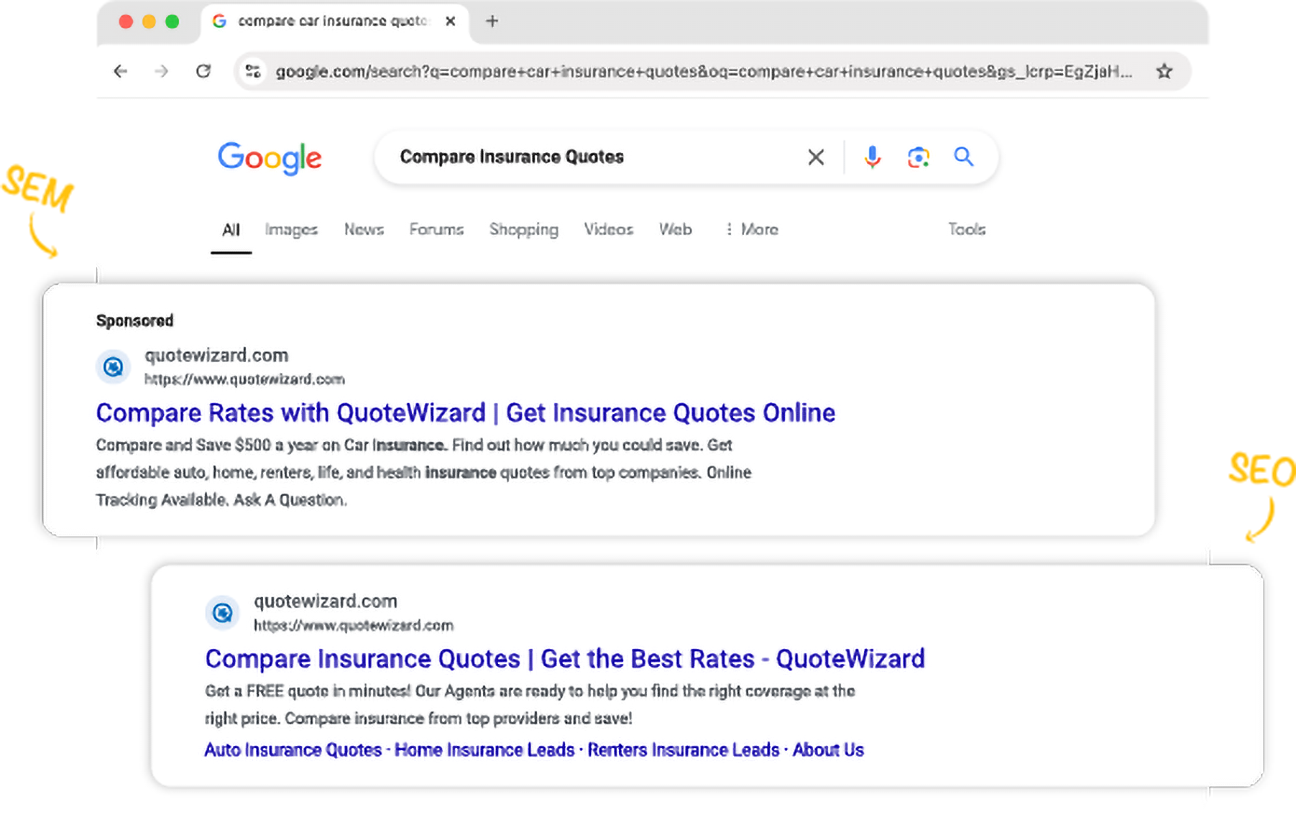This screenshot has width=1296, height=817.
Task: Click the https://www.quotewizard.com URL under Sponsored
Action: click(x=244, y=380)
